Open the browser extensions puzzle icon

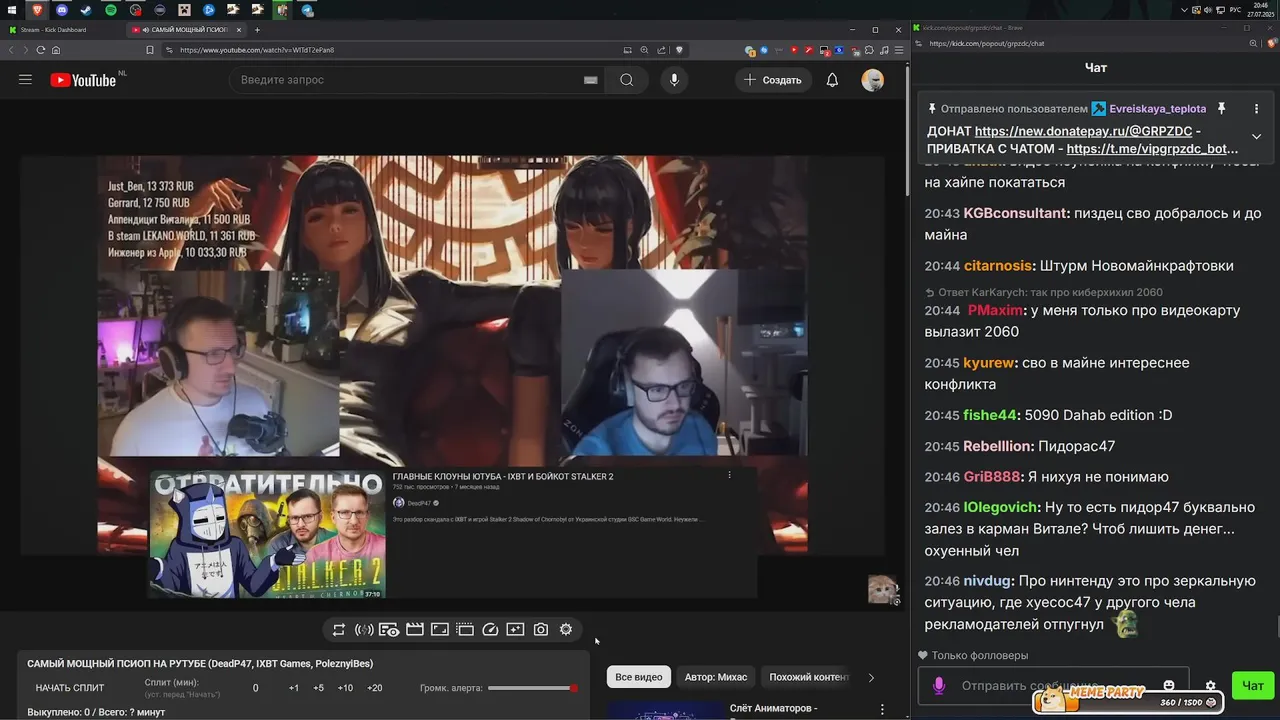pyautogui.click(x=869, y=50)
